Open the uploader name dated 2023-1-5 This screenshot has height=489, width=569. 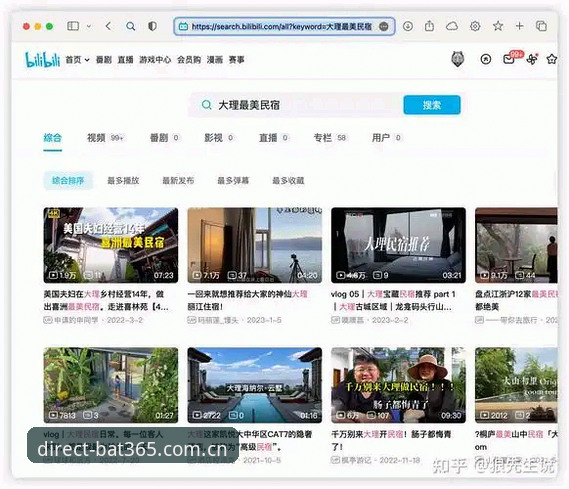click(218, 320)
